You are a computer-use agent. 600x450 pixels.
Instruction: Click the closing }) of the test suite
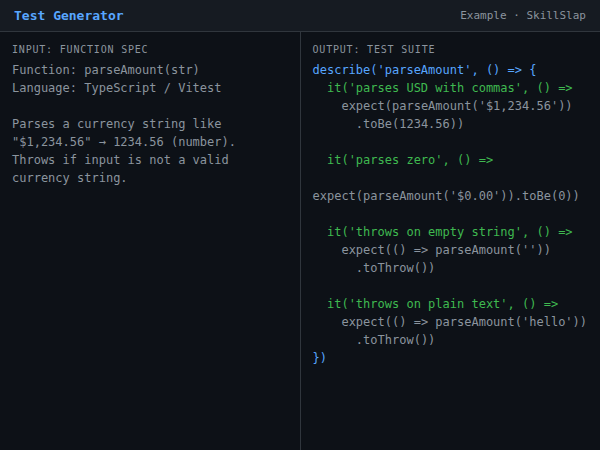320,358
